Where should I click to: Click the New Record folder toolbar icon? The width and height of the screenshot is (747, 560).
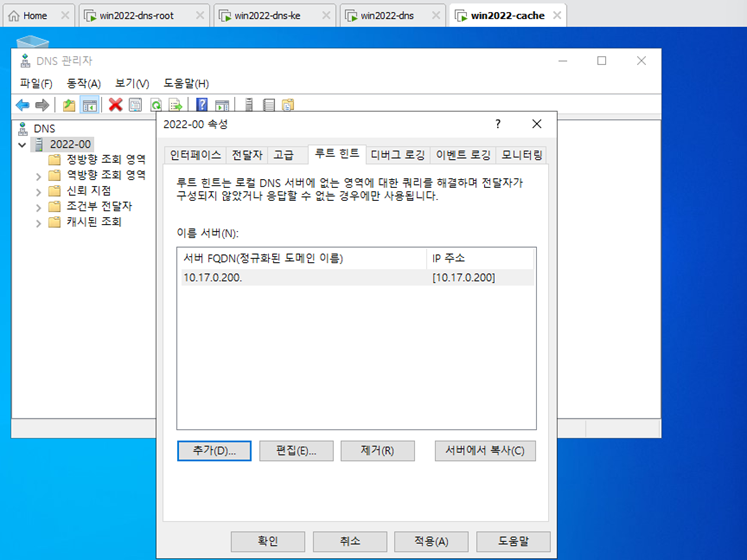click(288, 105)
